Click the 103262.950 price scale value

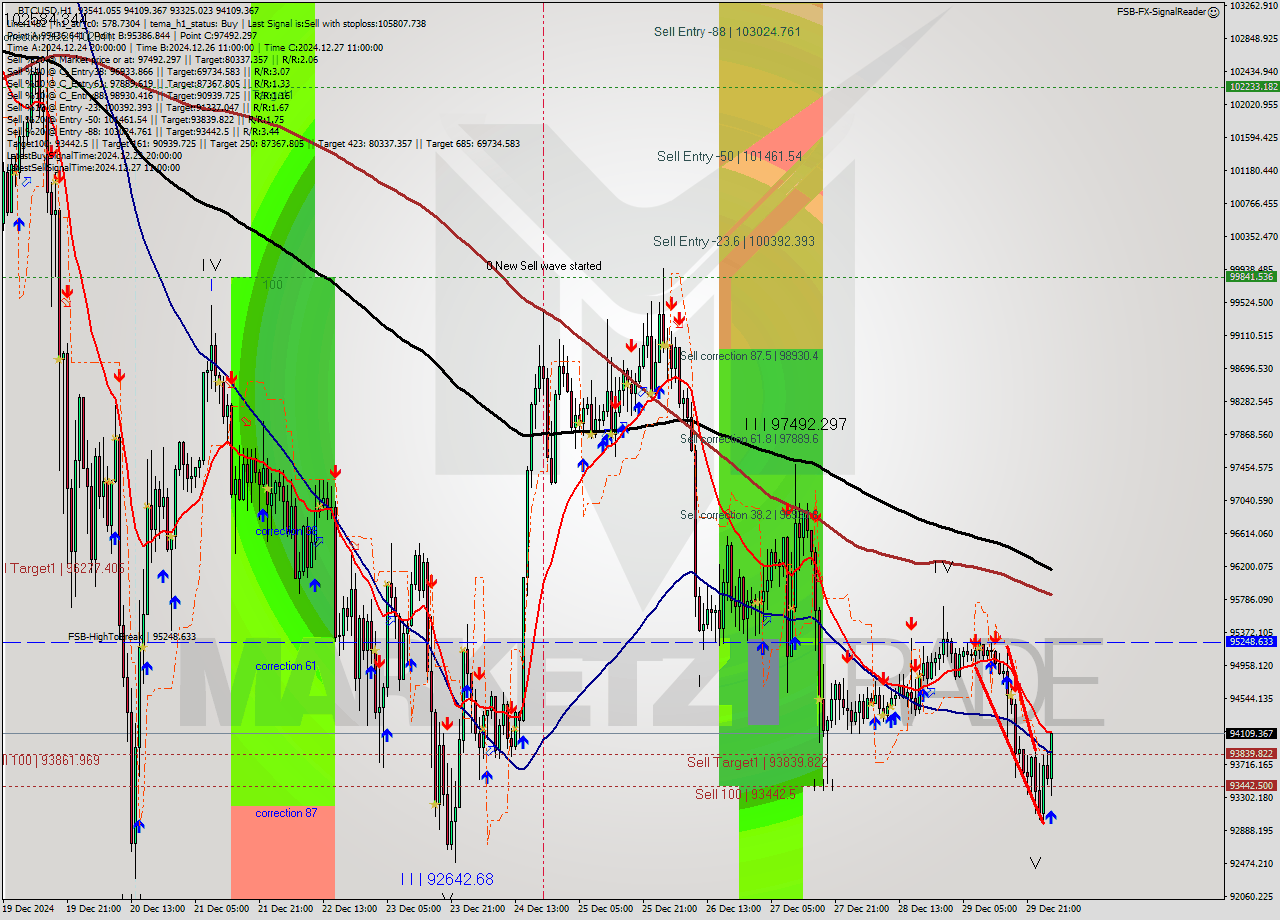pyautogui.click(x=1252, y=5)
